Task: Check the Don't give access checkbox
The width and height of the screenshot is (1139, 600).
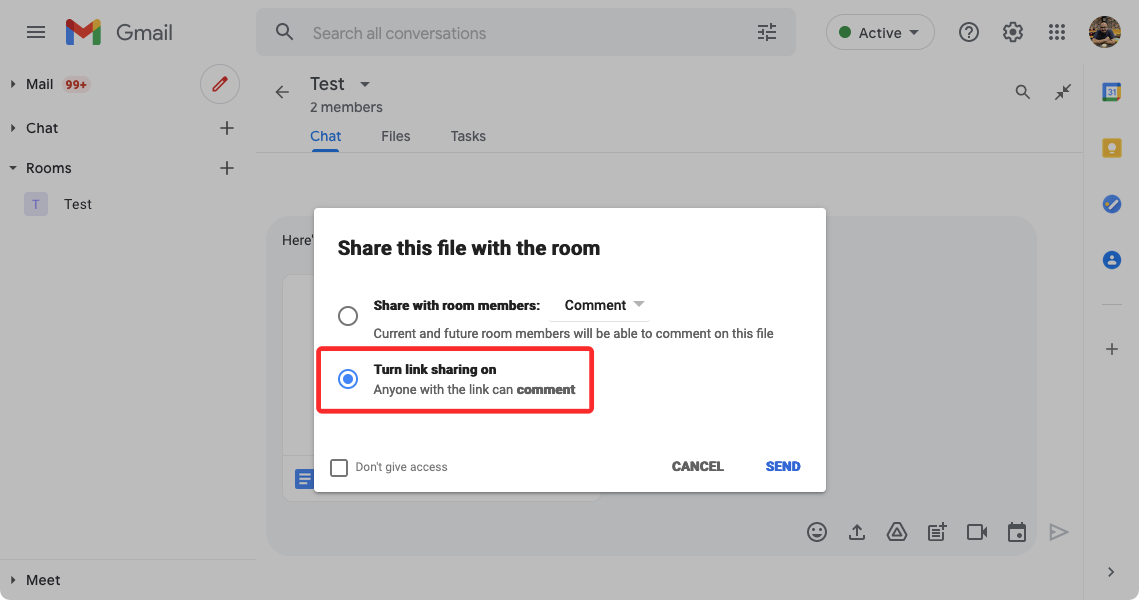Action: 339,467
